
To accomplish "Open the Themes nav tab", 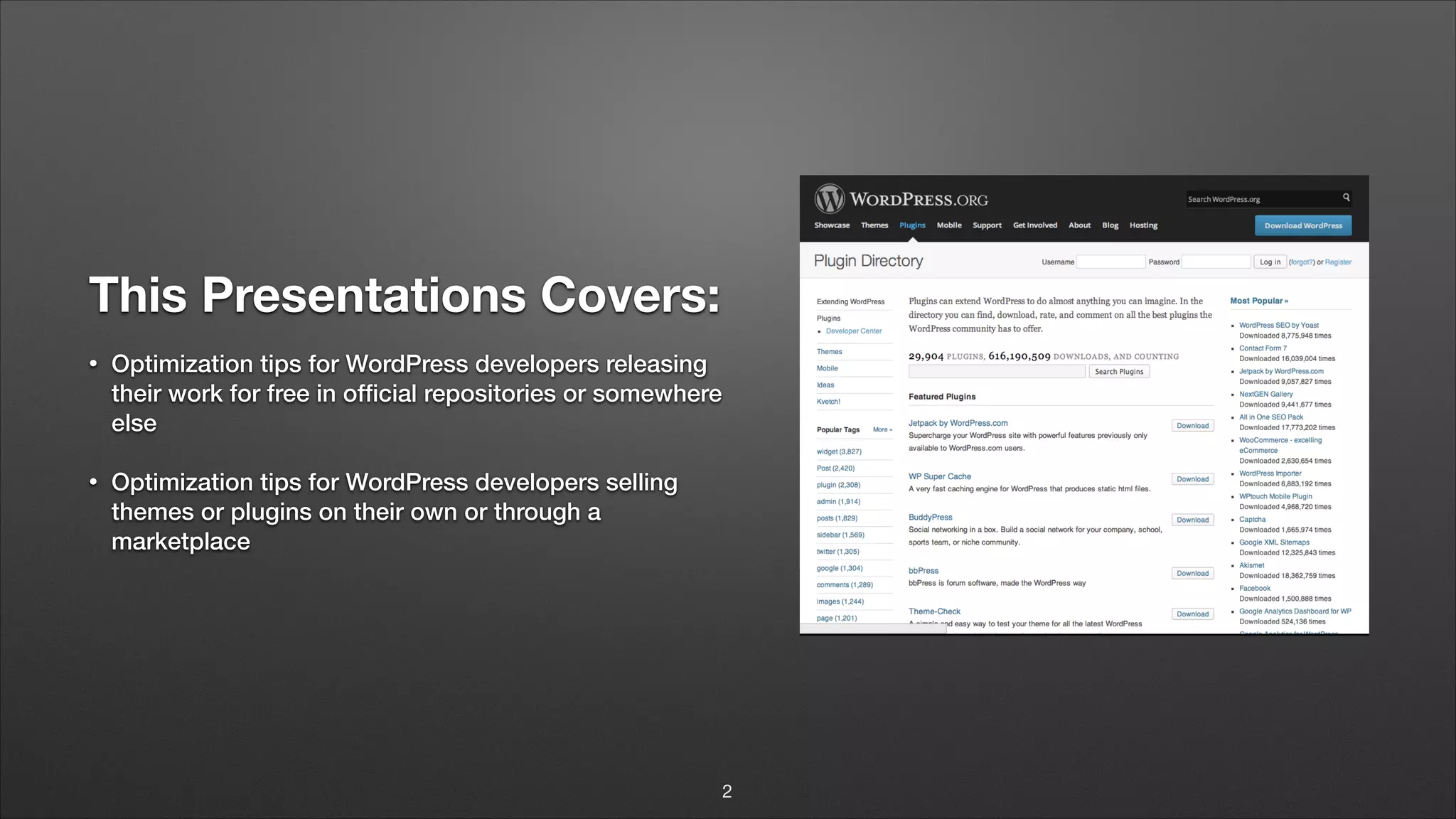I will (x=874, y=225).
